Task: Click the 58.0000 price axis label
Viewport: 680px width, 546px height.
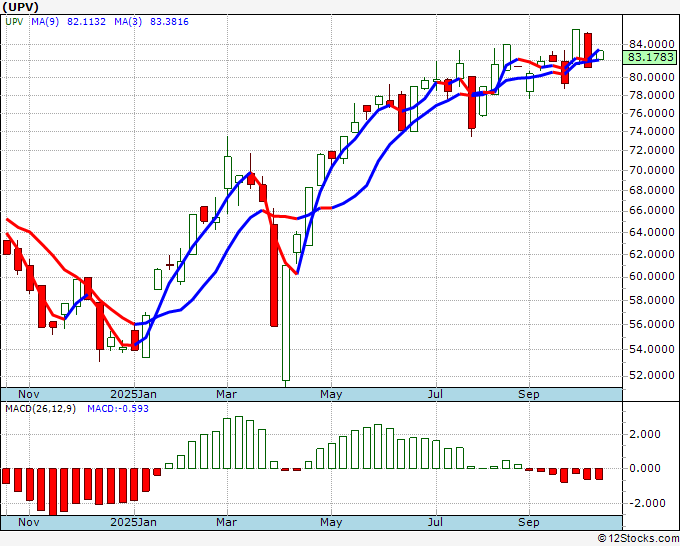Action: (x=652, y=300)
